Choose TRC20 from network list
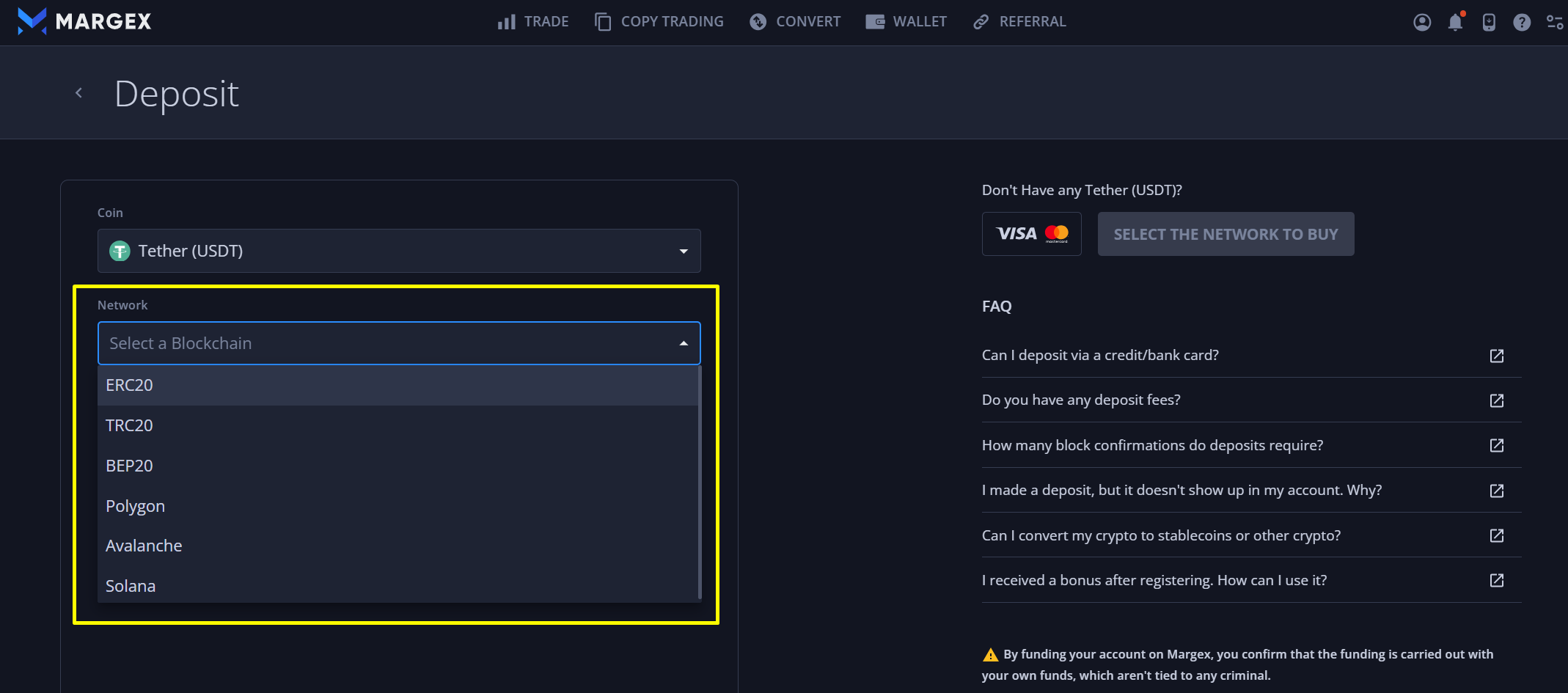The height and width of the screenshot is (693, 1568). click(x=129, y=425)
